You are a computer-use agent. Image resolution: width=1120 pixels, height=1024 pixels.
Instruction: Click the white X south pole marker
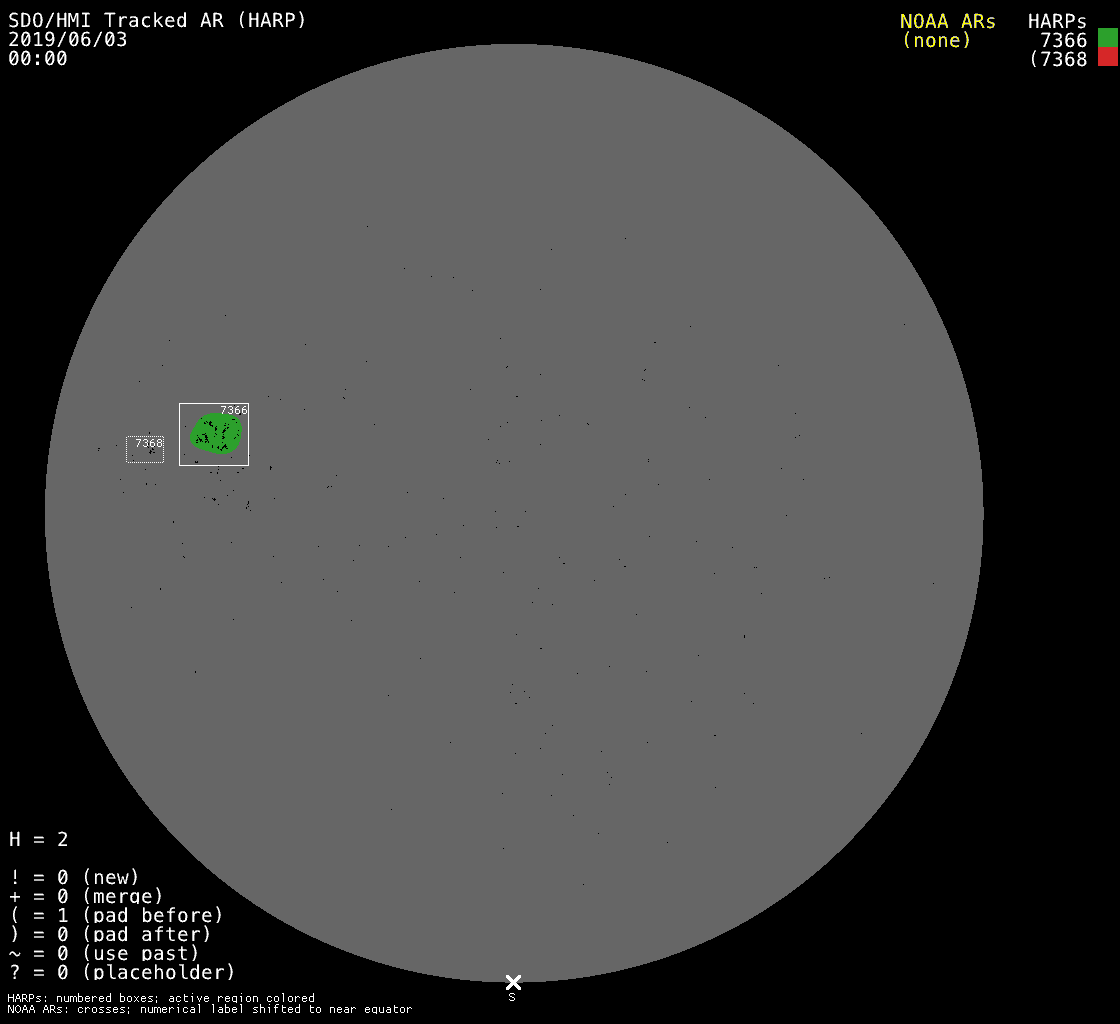point(513,982)
